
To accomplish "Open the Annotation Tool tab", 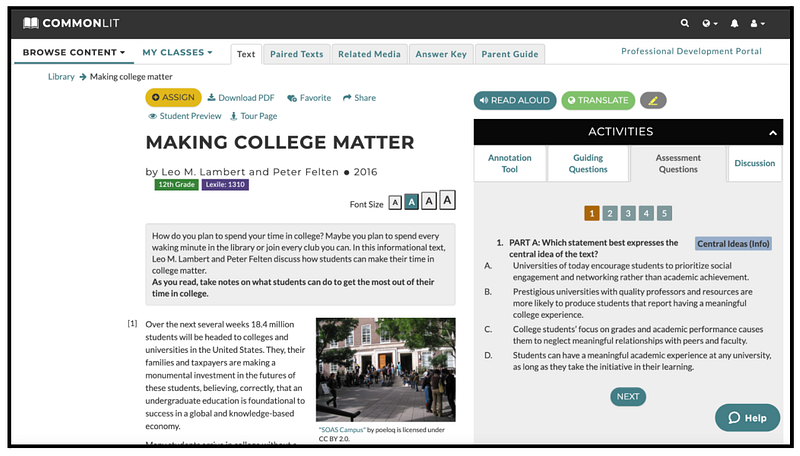I will click(x=510, y=164).
